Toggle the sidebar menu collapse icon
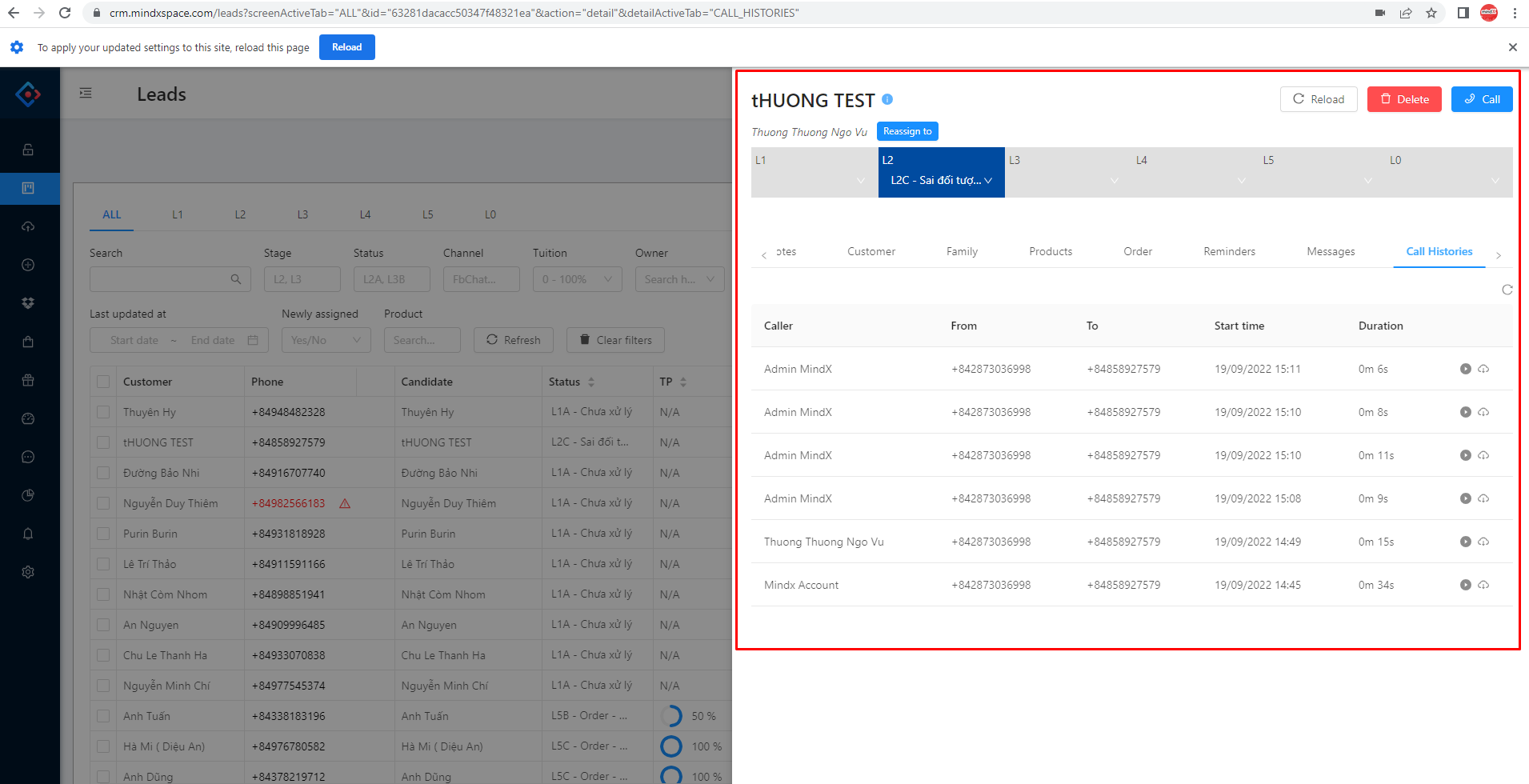The image size is (1529, 784). 86,94
